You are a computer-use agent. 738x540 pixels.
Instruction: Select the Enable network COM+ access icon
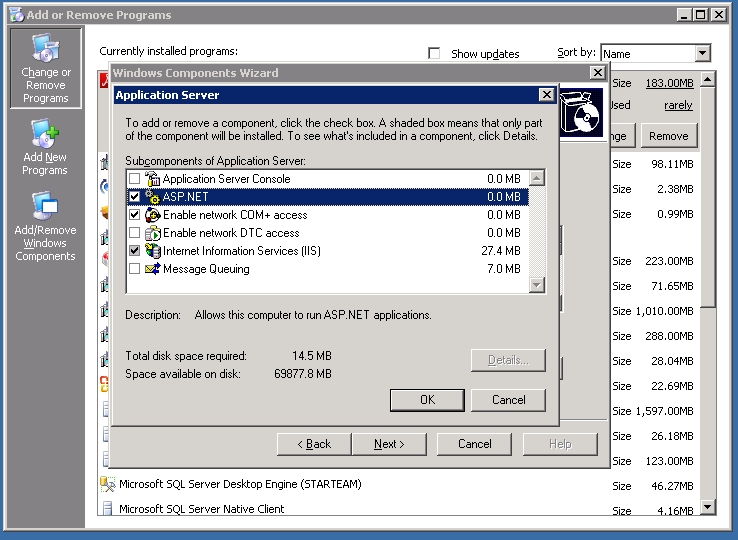[153, 215]
